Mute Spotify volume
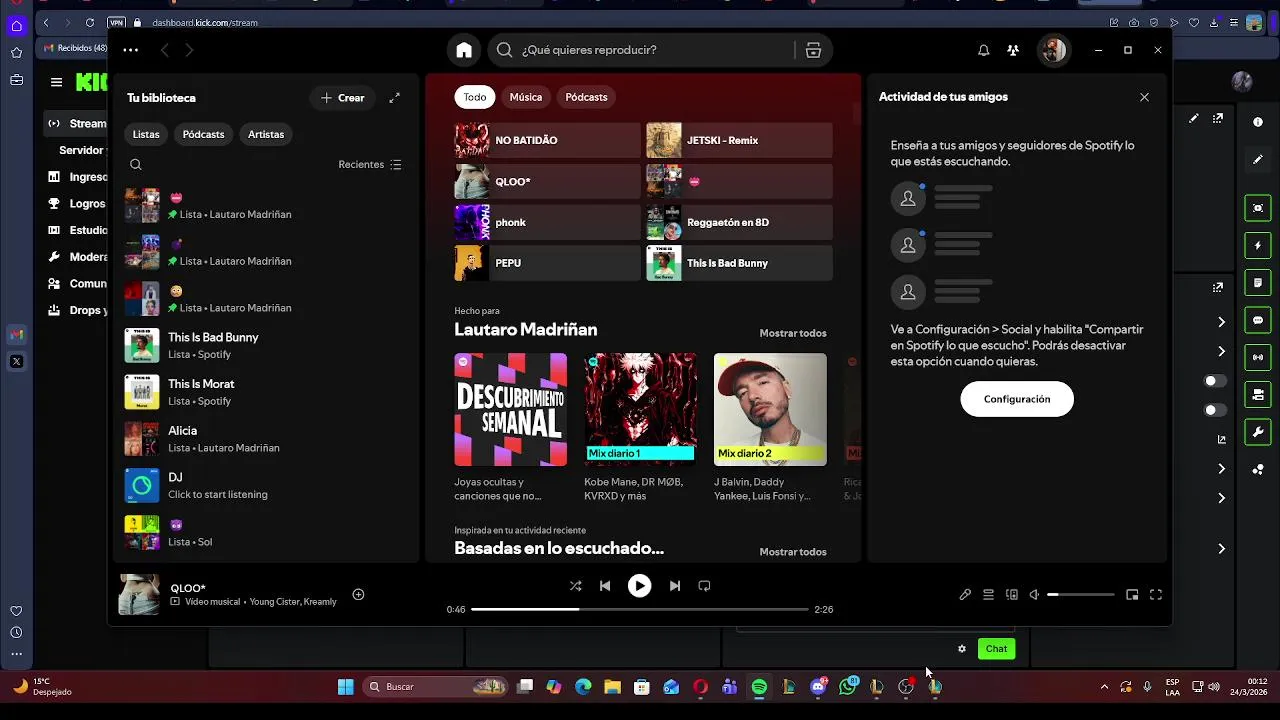This screenshot has width=1280, height=720. (1034, 595)
